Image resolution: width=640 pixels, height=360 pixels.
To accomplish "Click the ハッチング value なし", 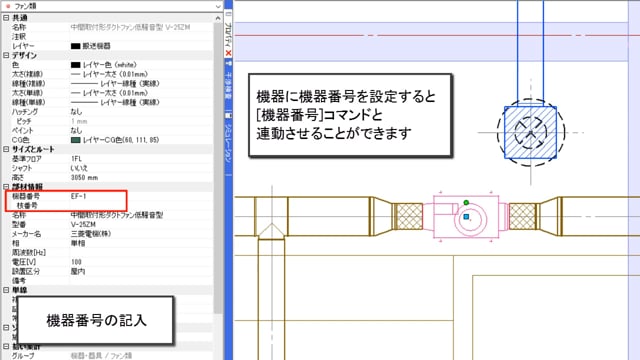I will 76,112.
